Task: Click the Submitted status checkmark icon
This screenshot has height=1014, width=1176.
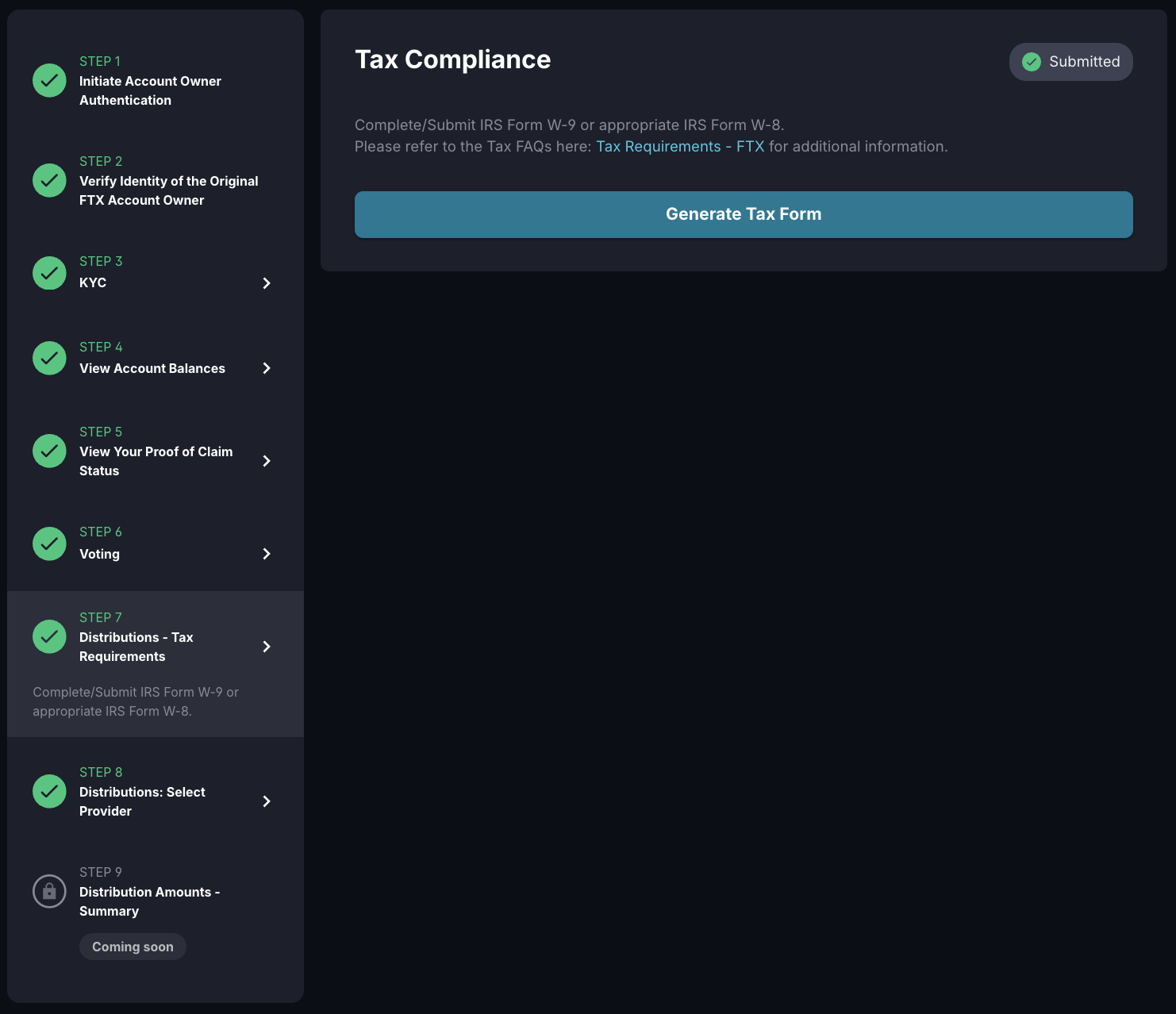Action: tap(1032, 62)
